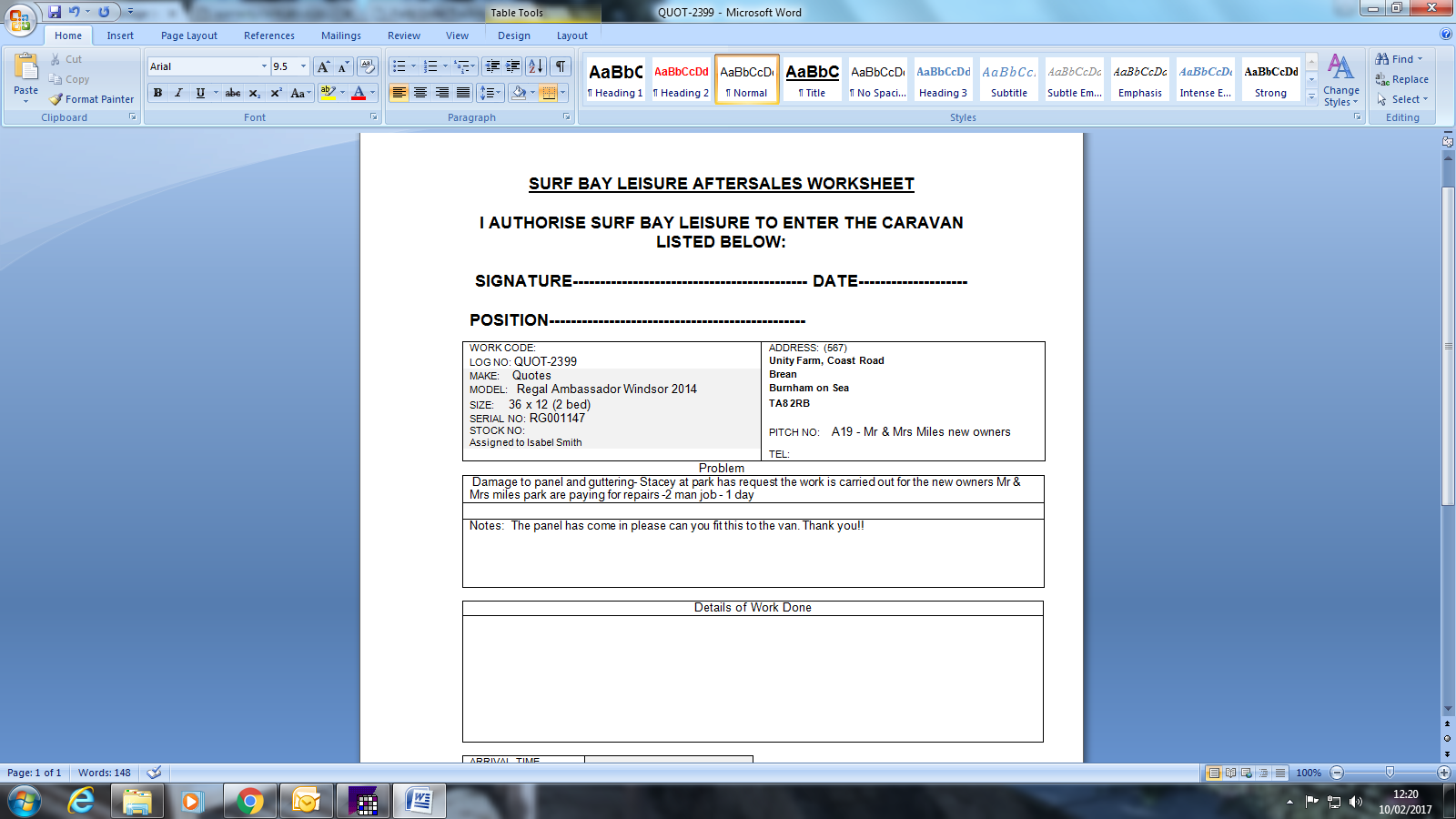Open the Clipboard task pane launcher
This screenshot has height=819, width=1456.
click(133, 117)
